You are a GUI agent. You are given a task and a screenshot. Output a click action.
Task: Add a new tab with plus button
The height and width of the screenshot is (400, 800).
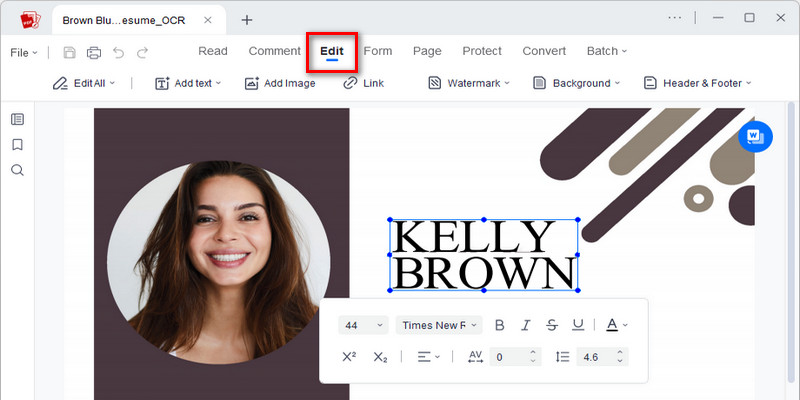[x=247, y=20]
